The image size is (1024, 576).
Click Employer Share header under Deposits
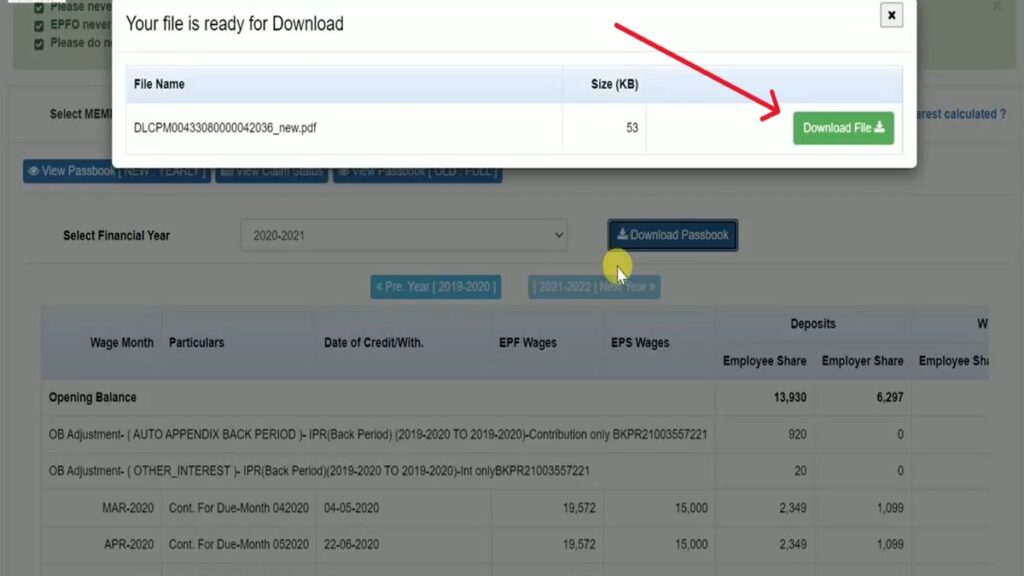pyautogui.click(x=862, y=361)
